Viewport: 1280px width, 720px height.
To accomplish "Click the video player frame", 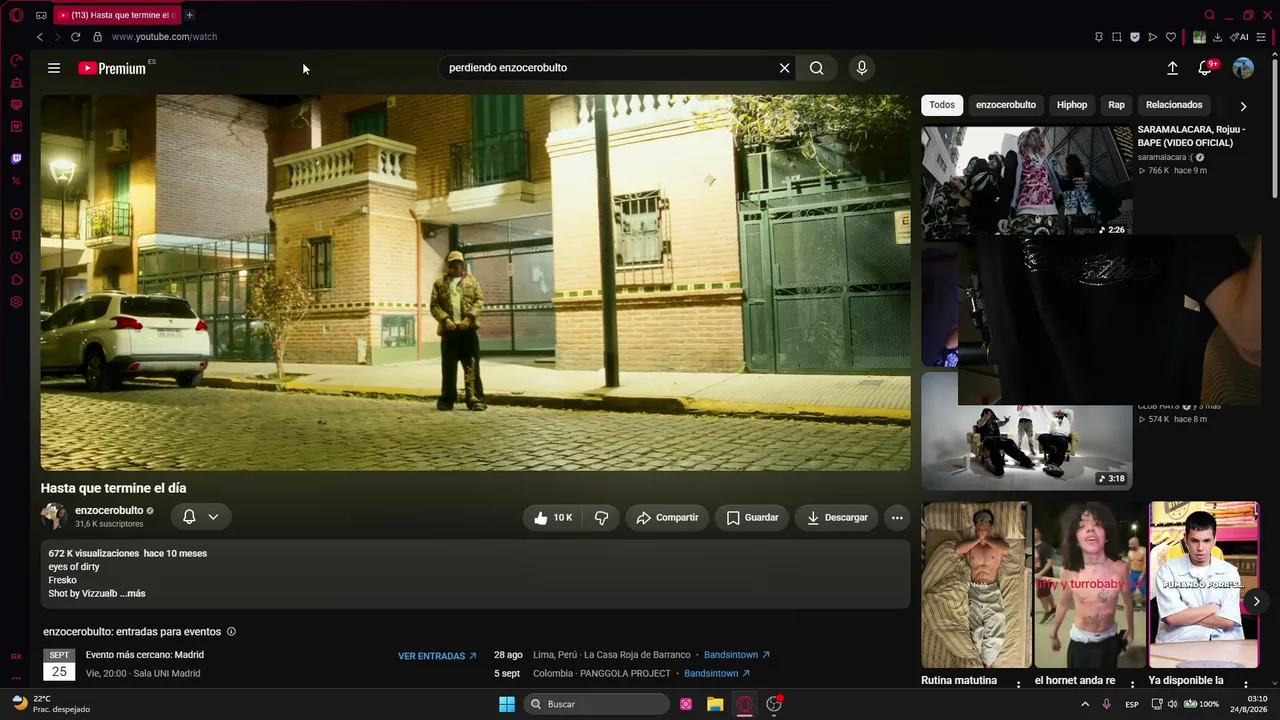I will pyautogui.click(x=476, y=283).
